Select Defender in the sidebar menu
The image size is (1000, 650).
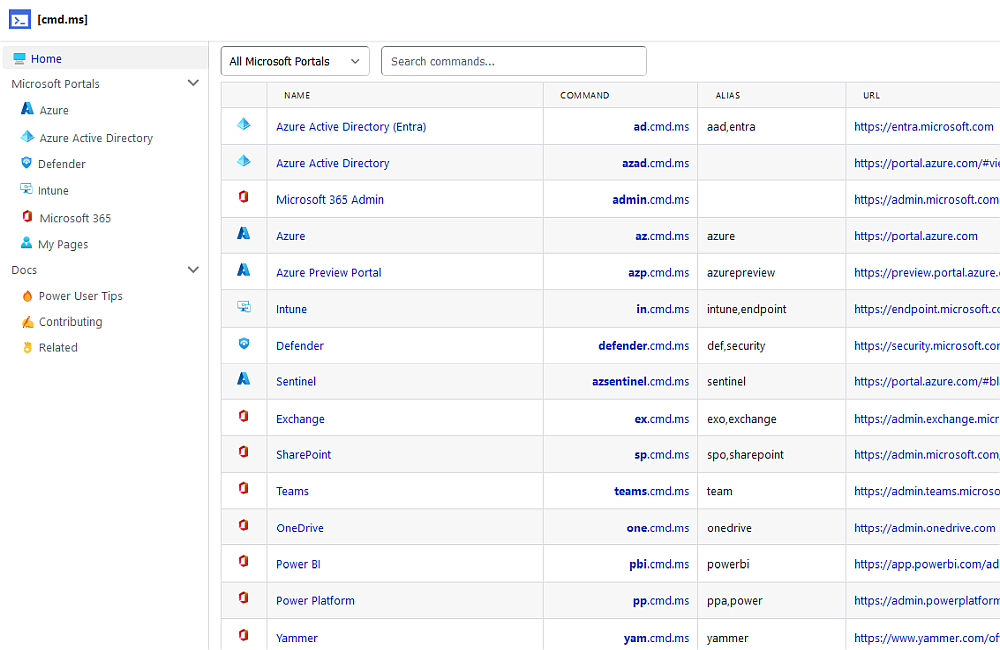pos(61,165)
